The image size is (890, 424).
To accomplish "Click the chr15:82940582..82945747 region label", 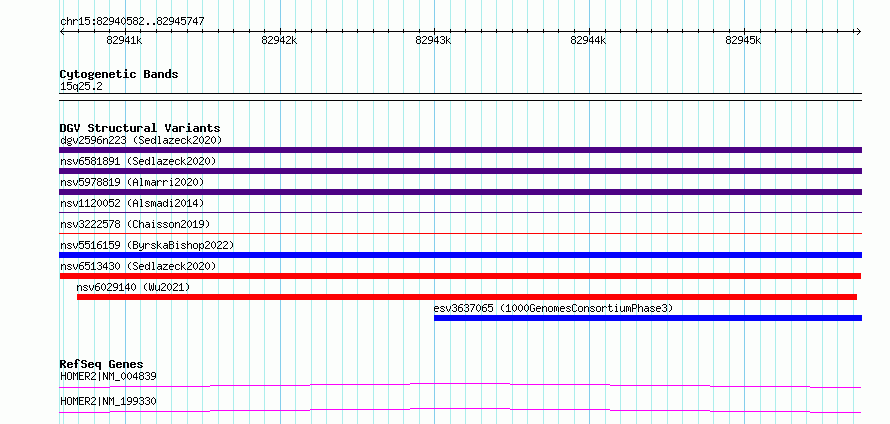I will pyautogui.click(x=132, y=22).
